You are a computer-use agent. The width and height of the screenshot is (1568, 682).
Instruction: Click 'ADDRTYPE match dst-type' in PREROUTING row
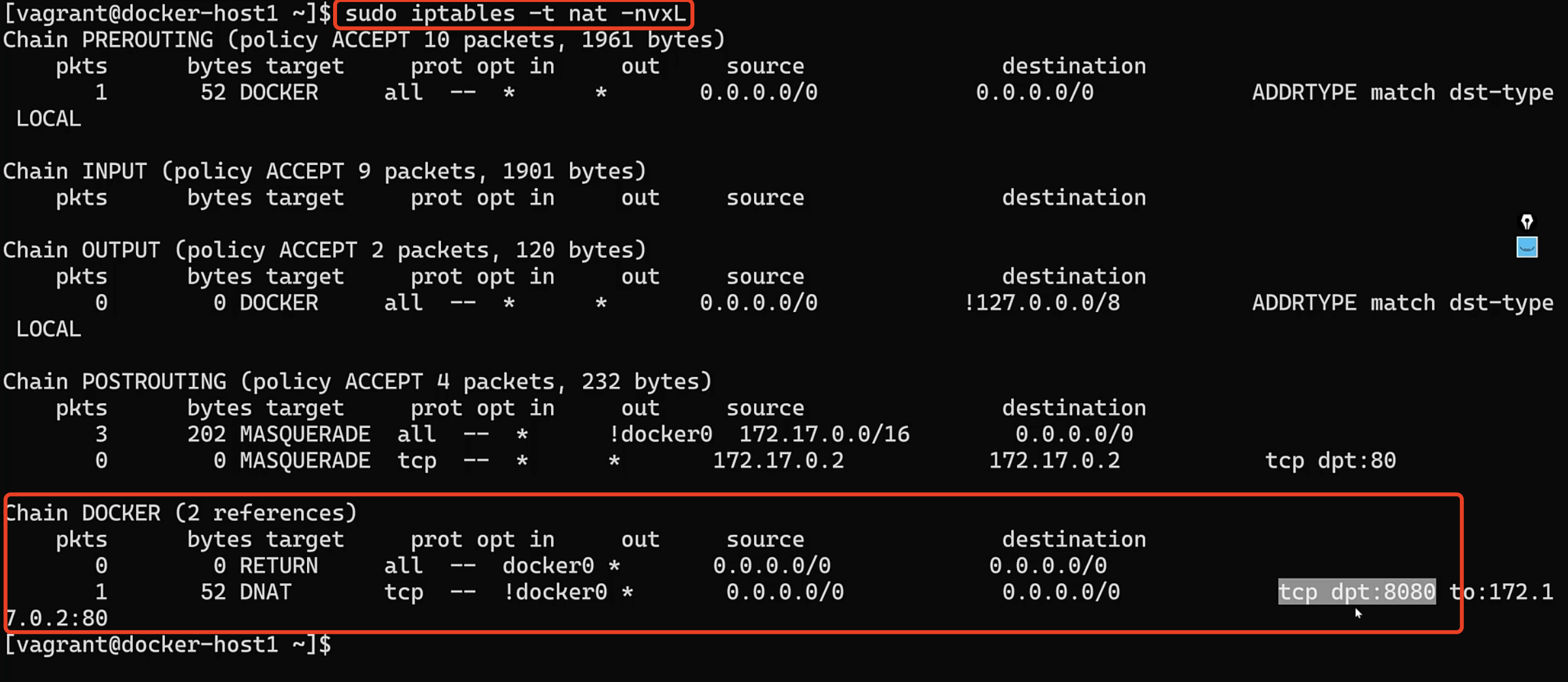click(1402, 93)
